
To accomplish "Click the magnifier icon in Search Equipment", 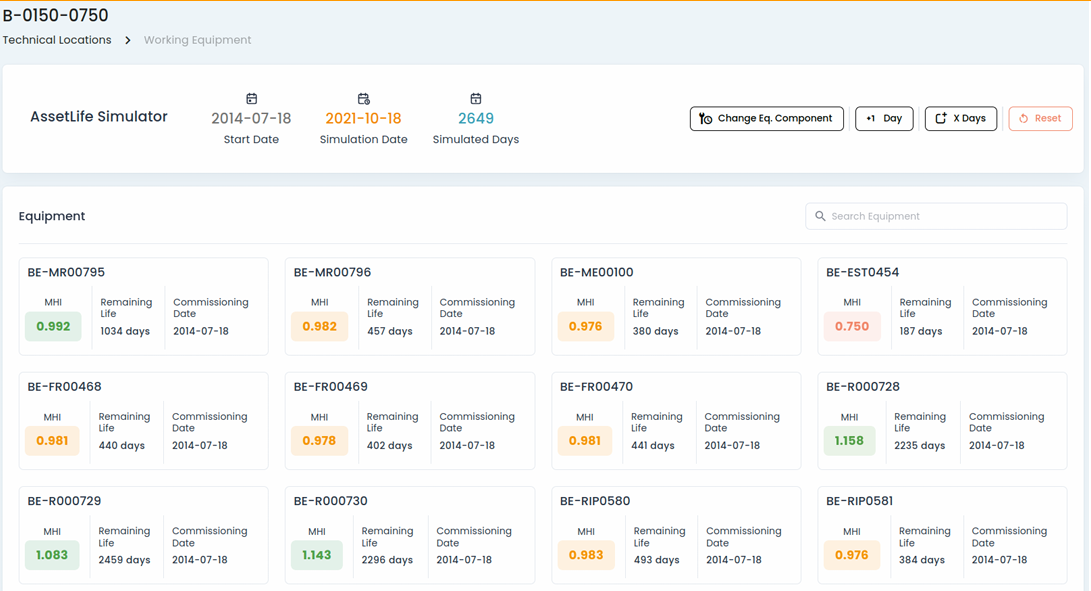I will [x=820, y=216].
